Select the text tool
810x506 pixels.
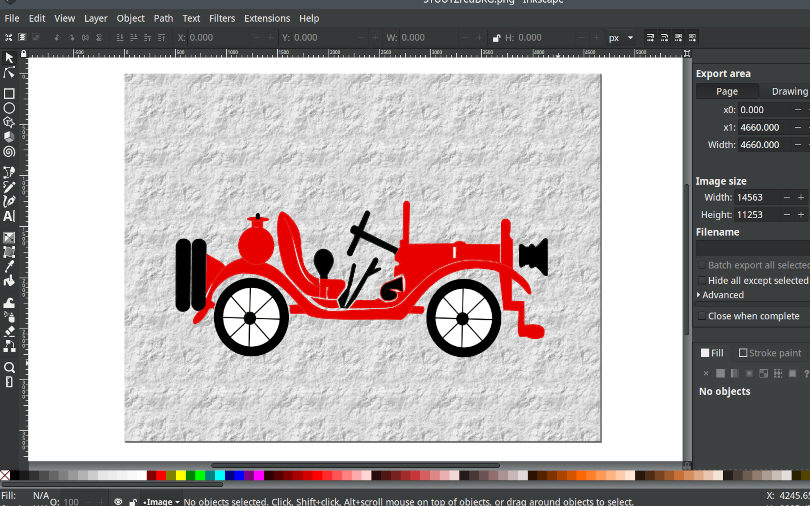click(9, 216)
